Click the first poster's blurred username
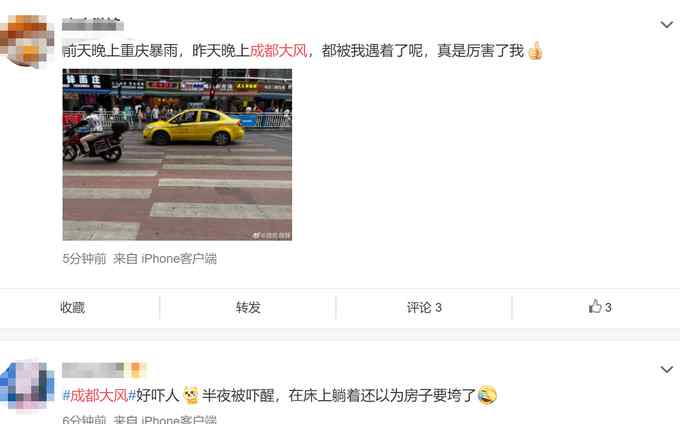 (92, 24)
